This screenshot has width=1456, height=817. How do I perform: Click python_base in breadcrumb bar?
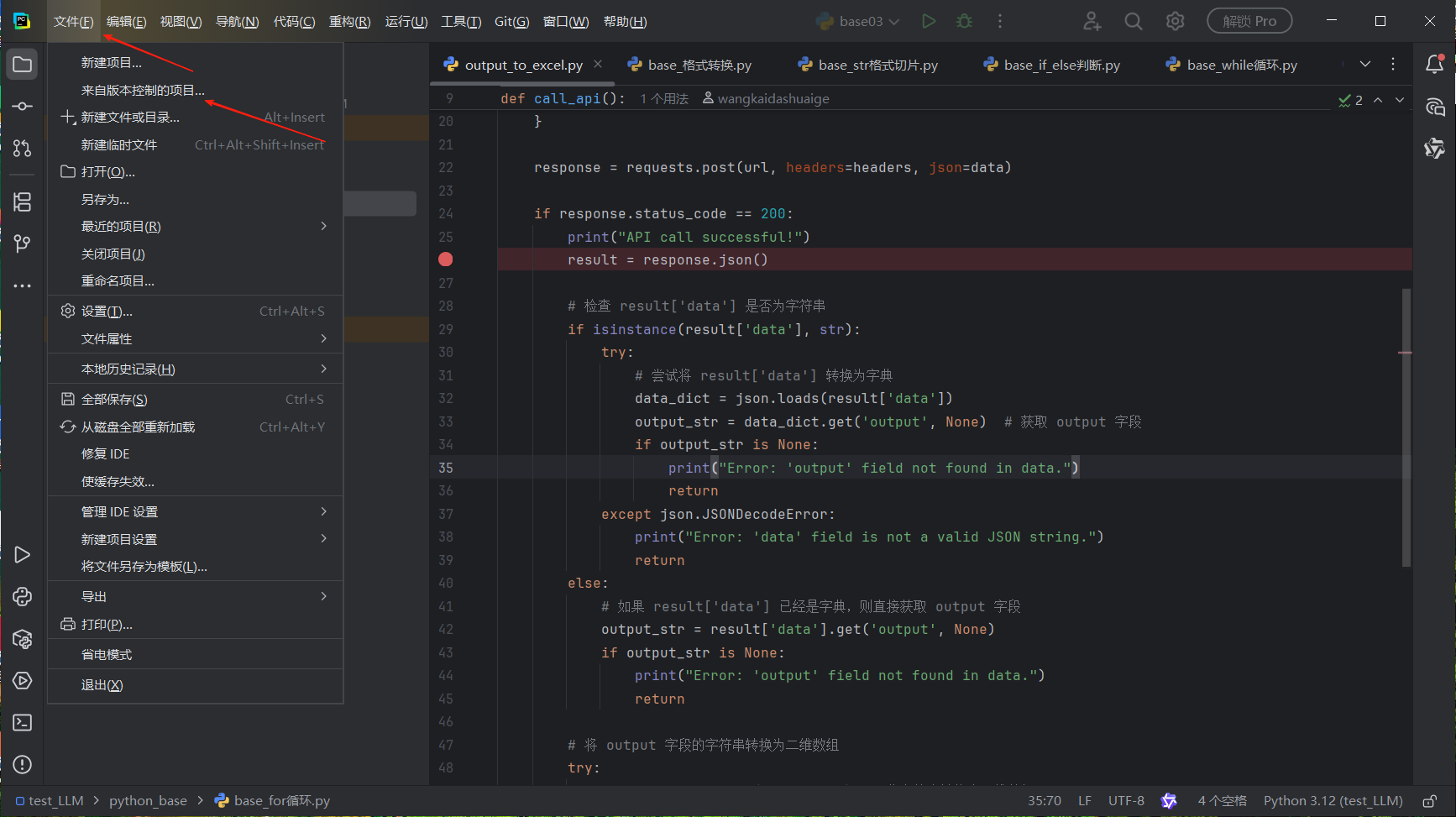click(x=148, y=801)
